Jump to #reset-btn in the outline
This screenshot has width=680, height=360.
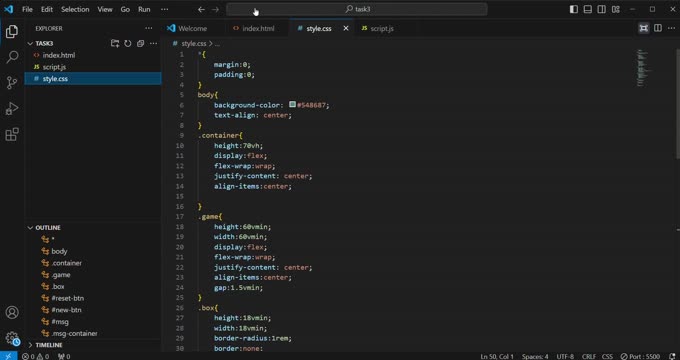[68, 298]
